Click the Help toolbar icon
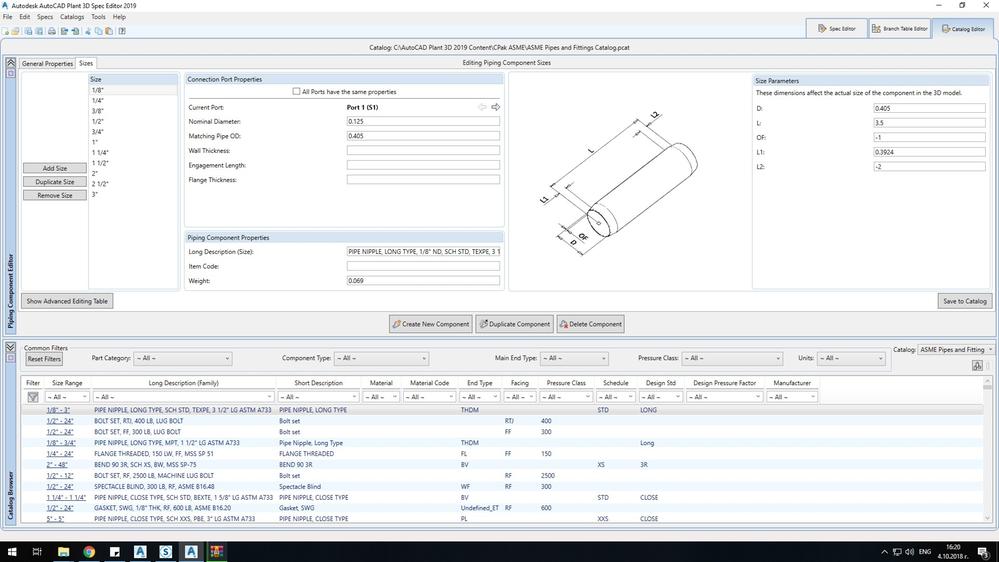Screen dimensions: 999x562 [x=122, y=31]
